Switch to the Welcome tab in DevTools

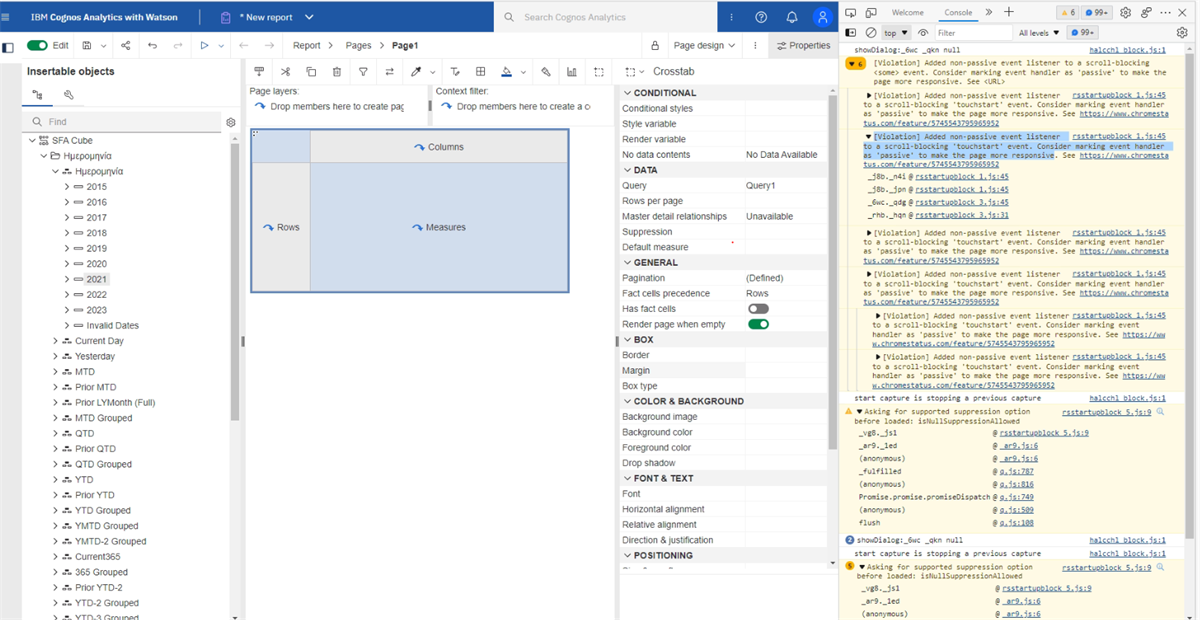[x=907, y=13]
